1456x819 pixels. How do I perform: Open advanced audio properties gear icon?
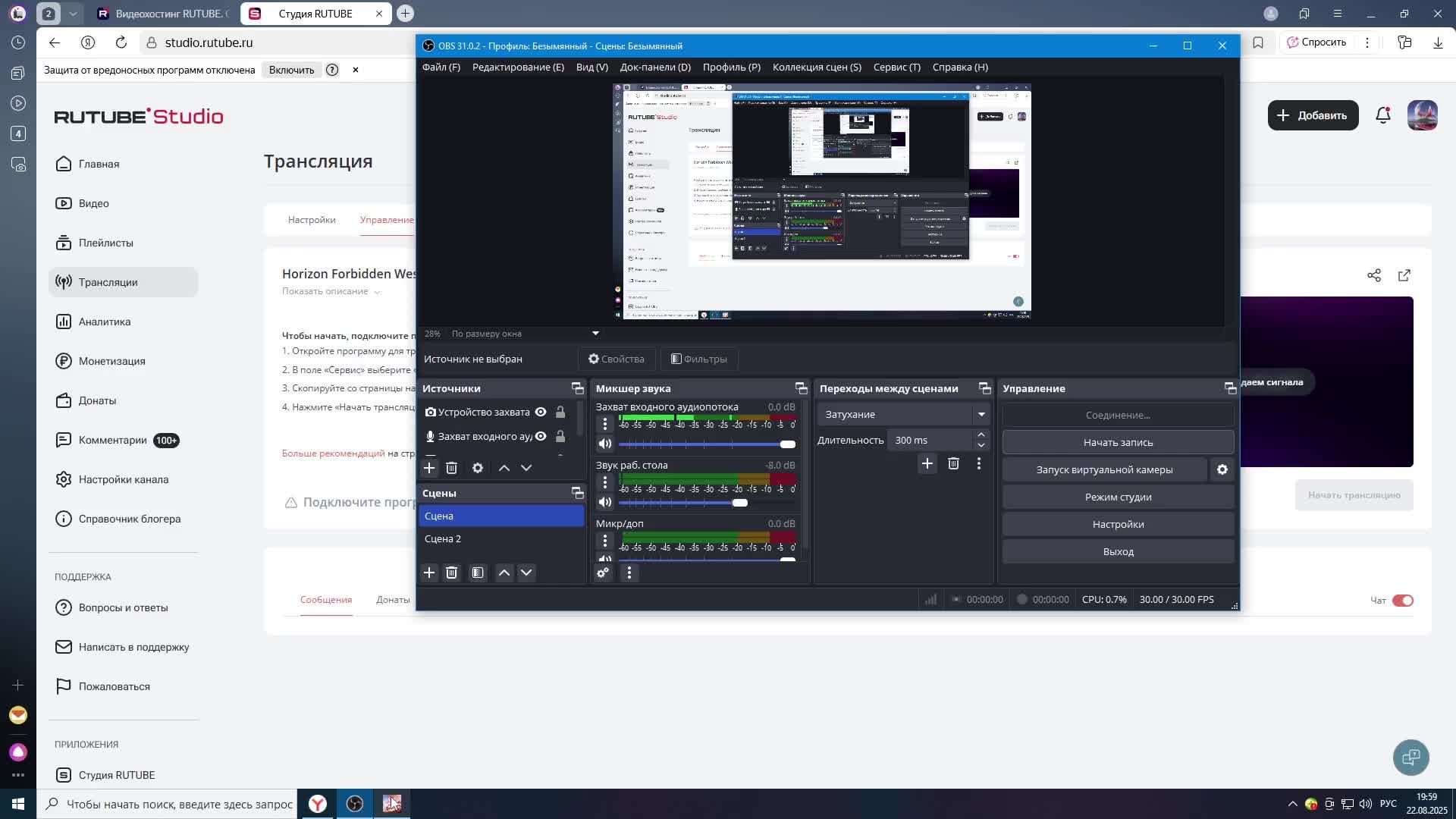603,573
